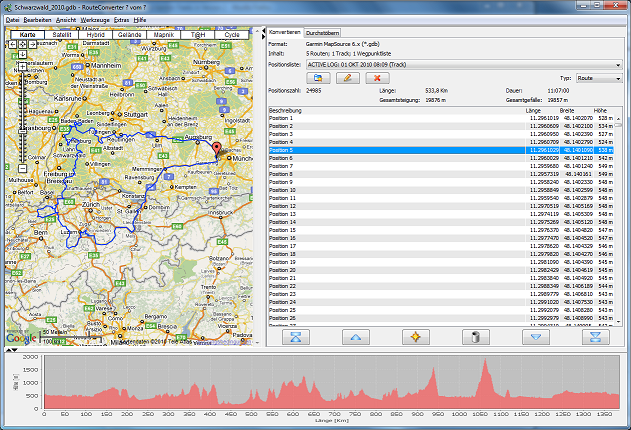Click the open file icon below Positionsliste
Viewport: 631px width, 430px height.
tap(318, 78)
